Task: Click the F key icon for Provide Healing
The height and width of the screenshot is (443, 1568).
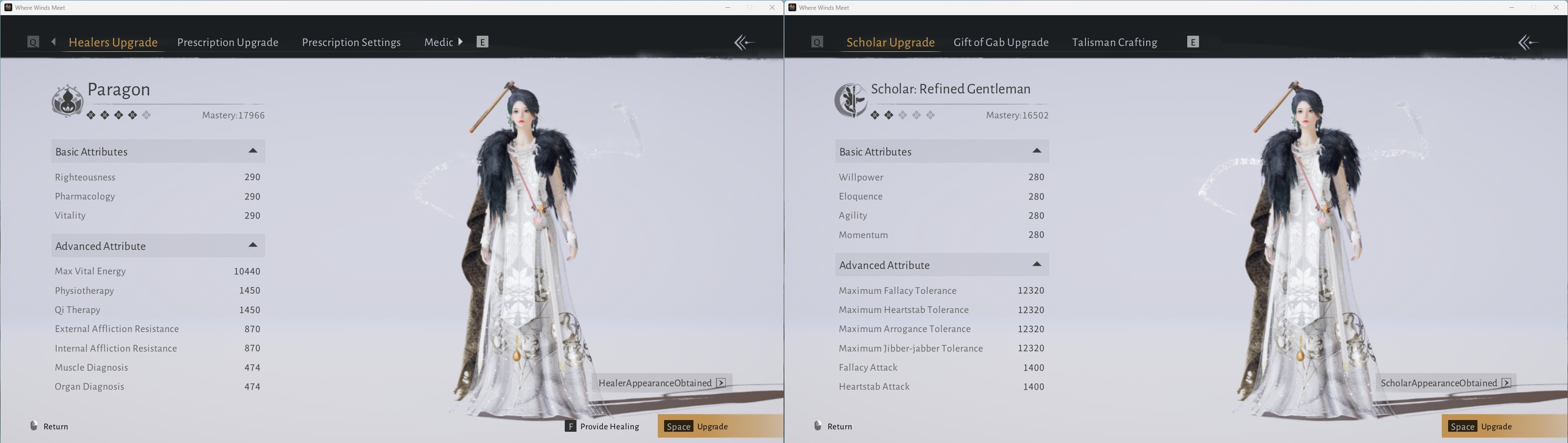Action: (570, 426)
